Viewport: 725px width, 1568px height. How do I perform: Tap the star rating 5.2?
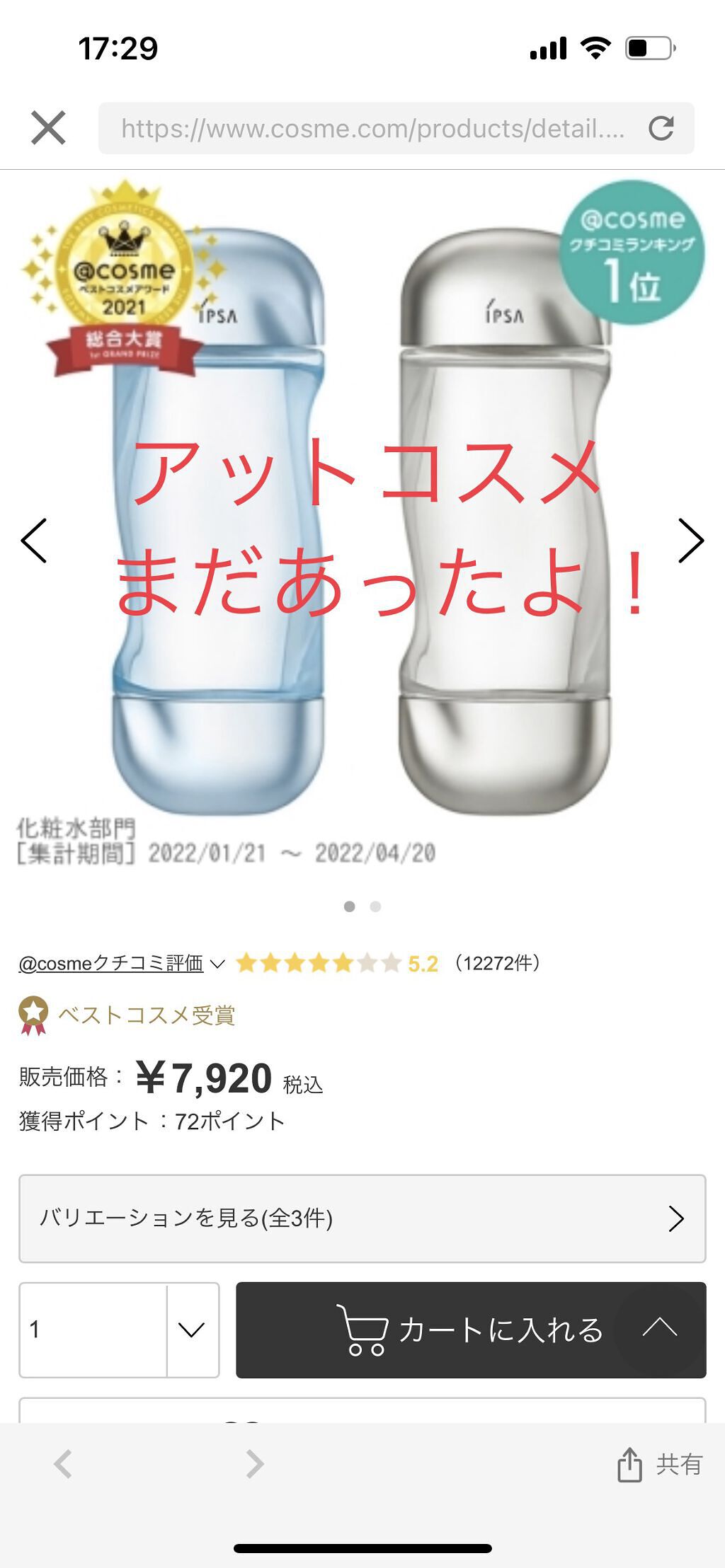337,963
